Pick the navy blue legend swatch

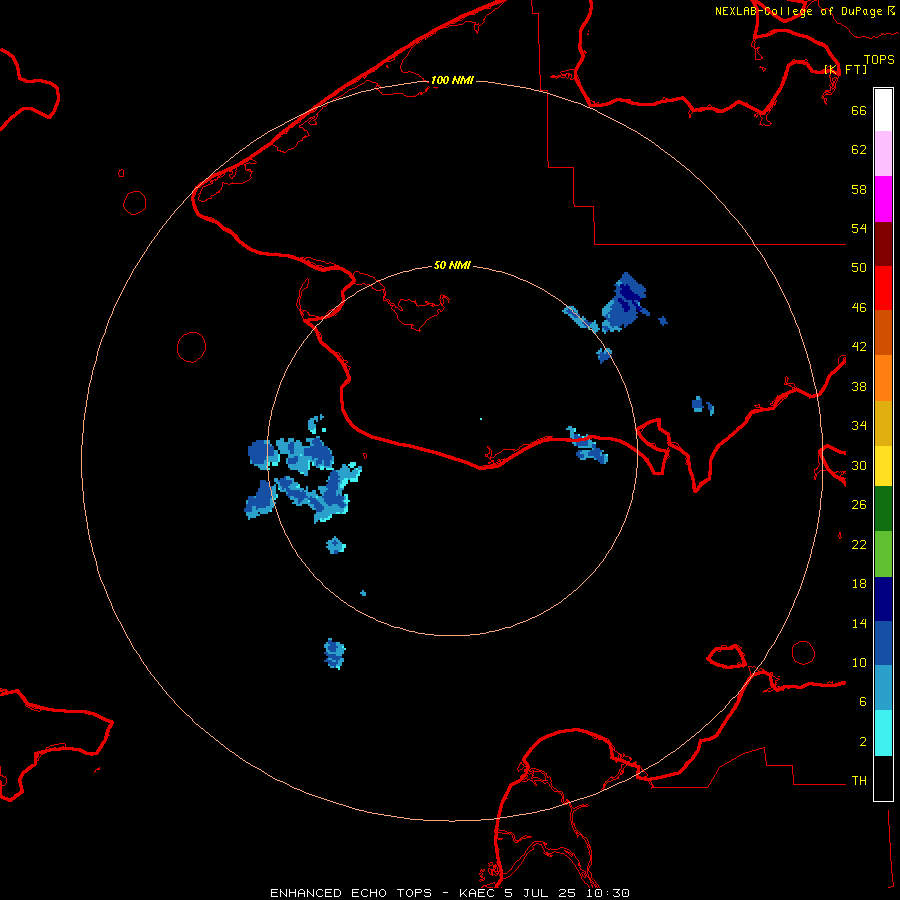click(883, 599)
